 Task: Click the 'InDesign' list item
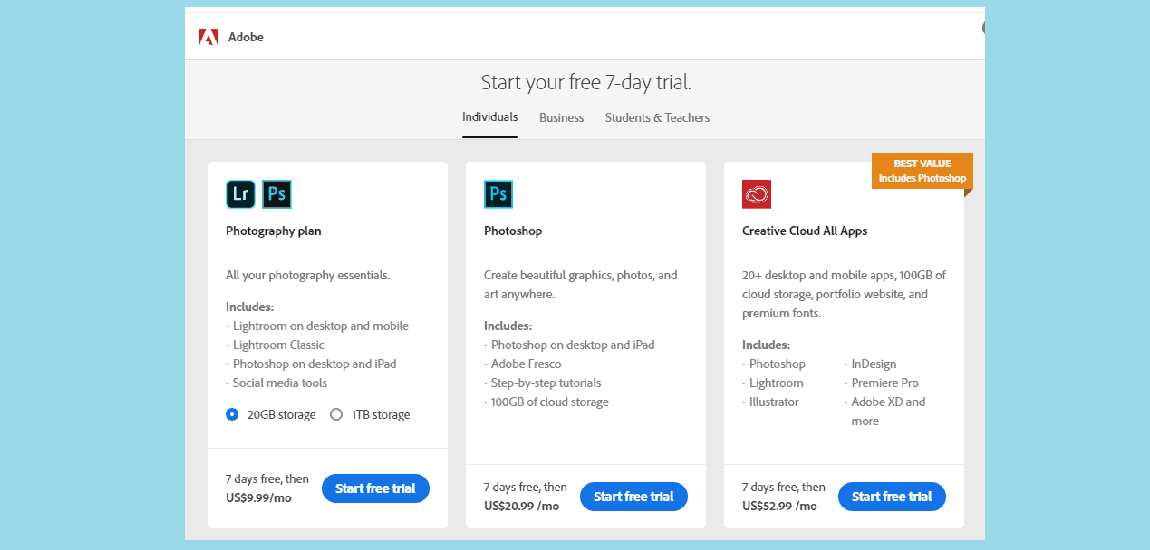(x=874, y=364)
